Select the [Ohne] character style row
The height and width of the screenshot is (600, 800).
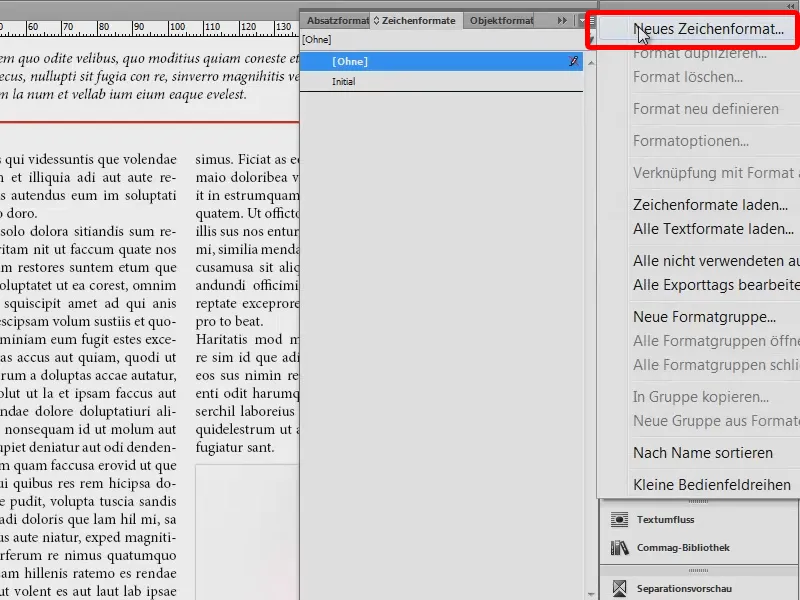[441, 61]
